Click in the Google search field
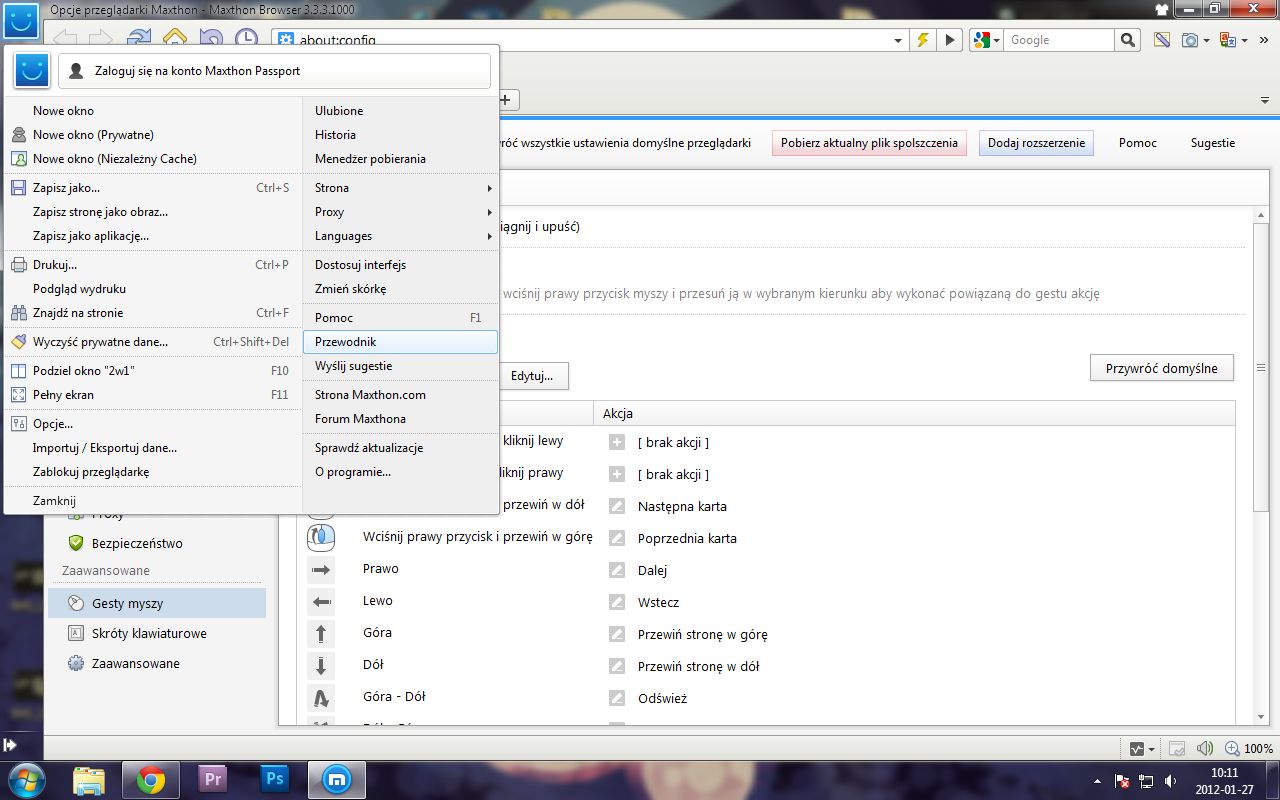 (1059, 40)
